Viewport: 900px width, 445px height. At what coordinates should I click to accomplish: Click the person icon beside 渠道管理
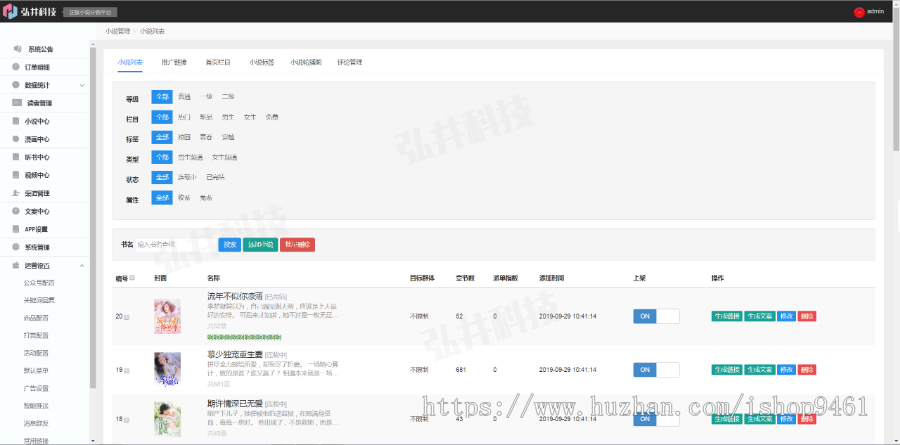coord(16,194)
